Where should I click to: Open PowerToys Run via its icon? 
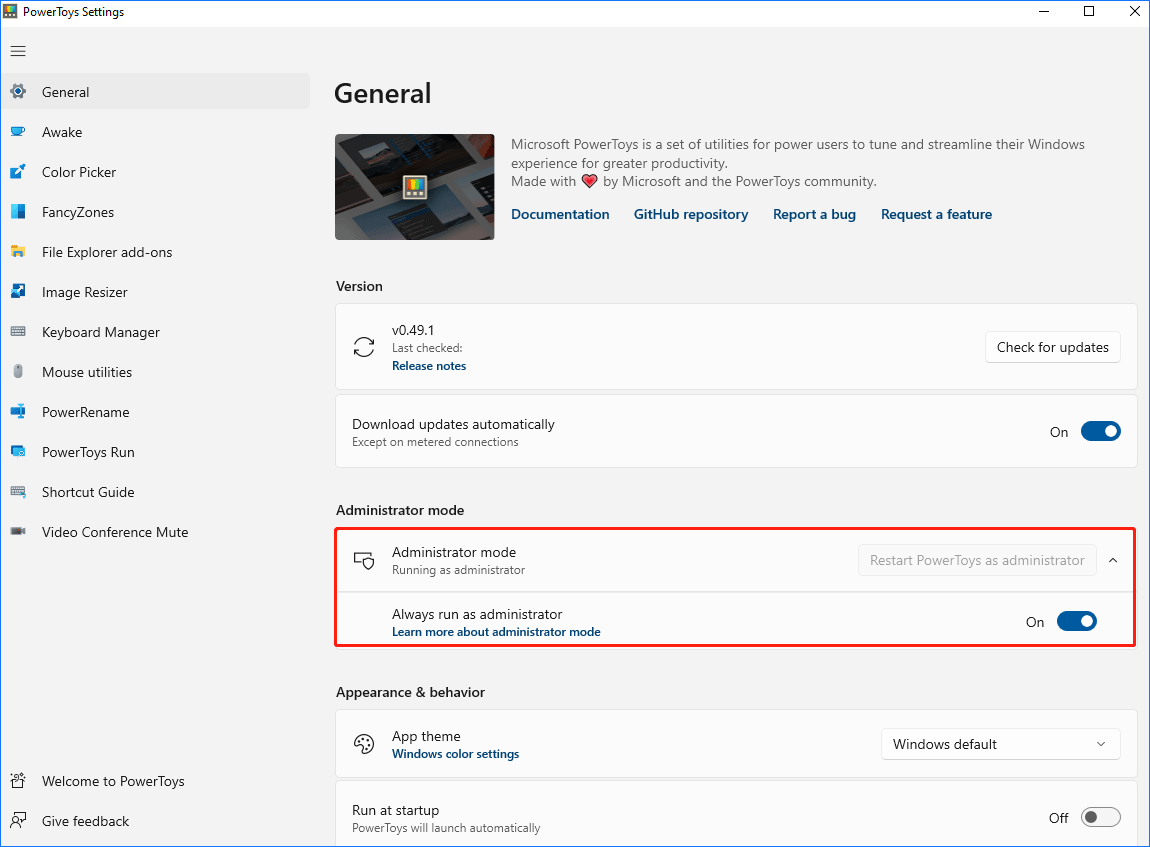coord(19,451)
